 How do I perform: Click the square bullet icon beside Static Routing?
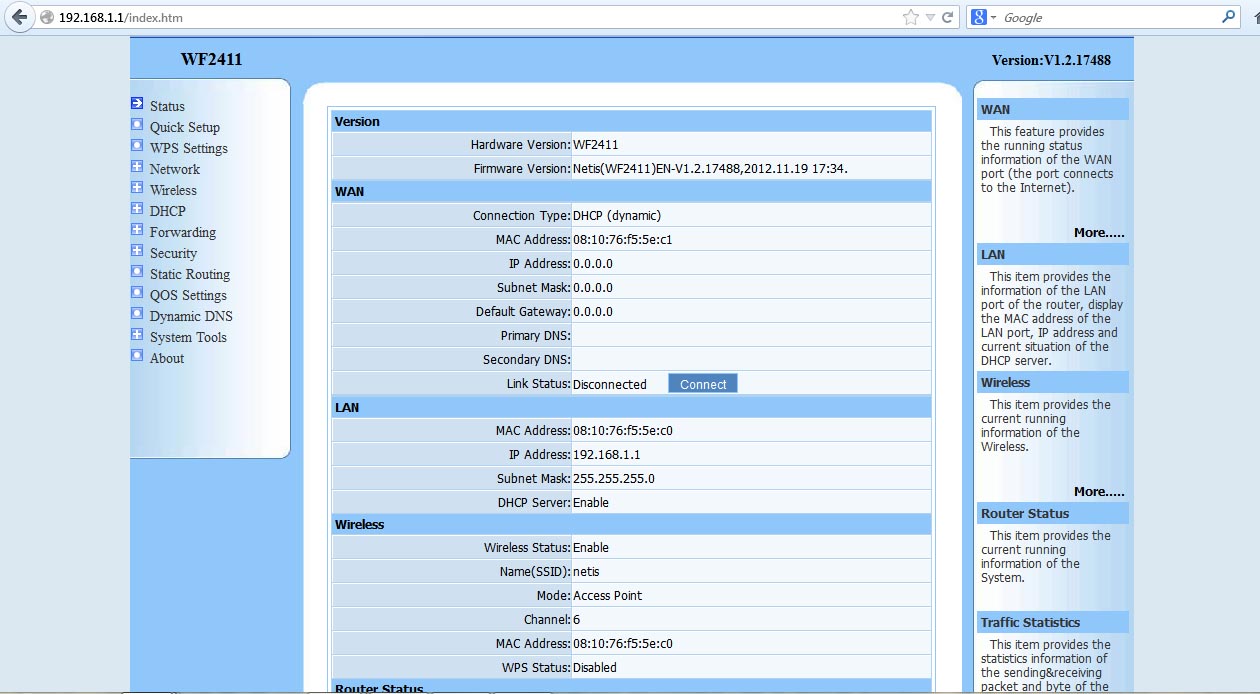(x=137, y=272)
